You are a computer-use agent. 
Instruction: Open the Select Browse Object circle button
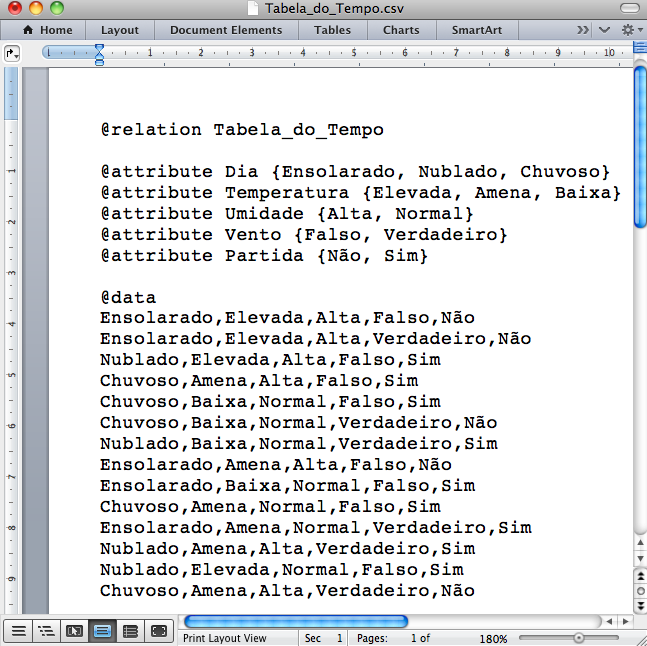639,590
